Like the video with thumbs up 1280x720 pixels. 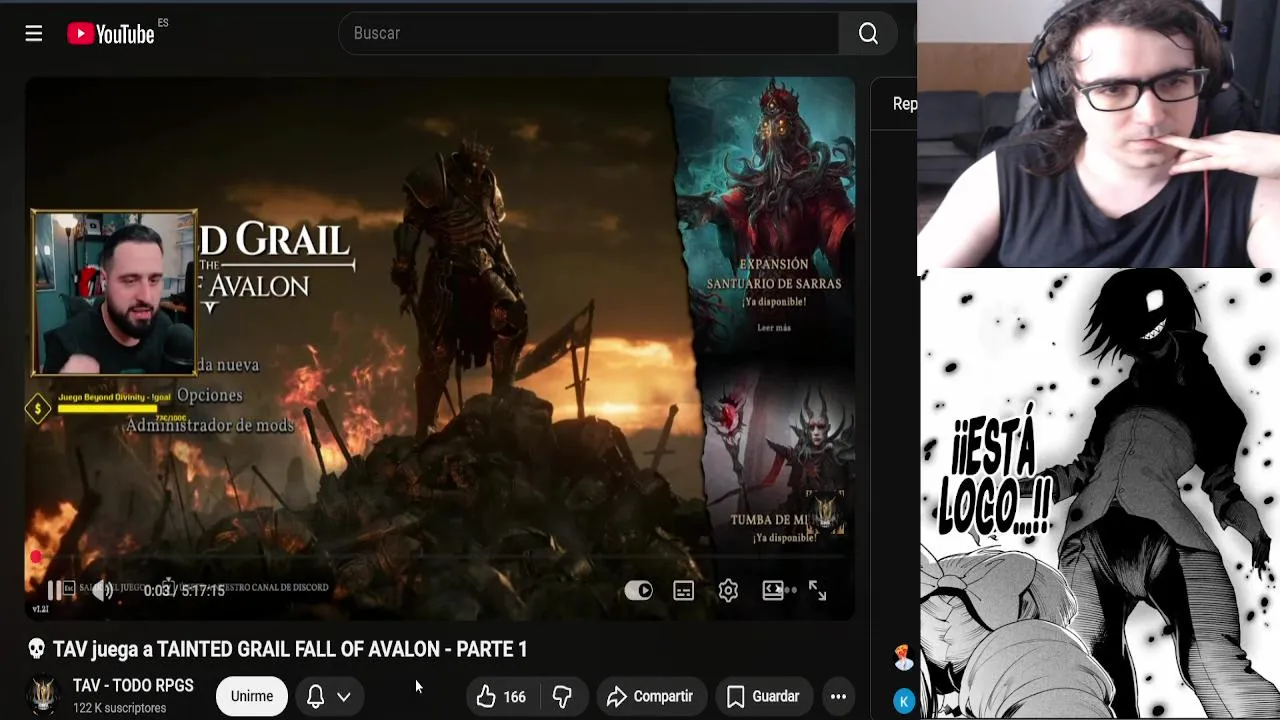pos(502,696)
